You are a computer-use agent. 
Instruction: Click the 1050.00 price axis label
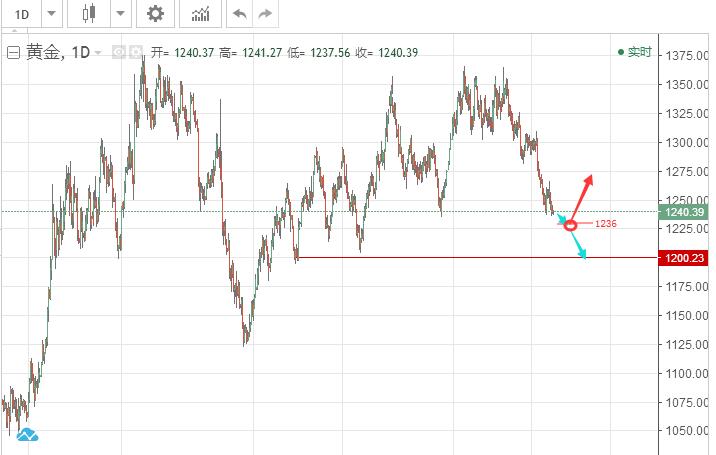point(687,431)
